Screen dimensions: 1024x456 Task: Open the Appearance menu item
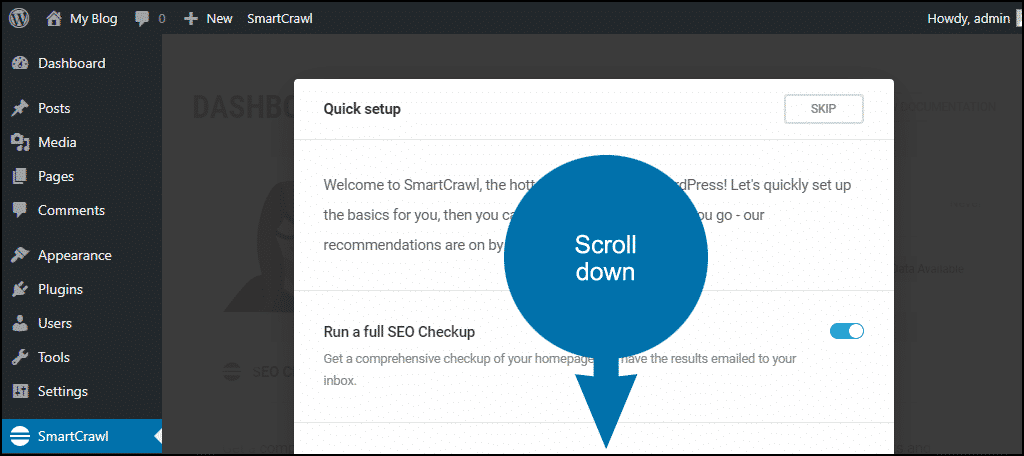pos(74,255)
